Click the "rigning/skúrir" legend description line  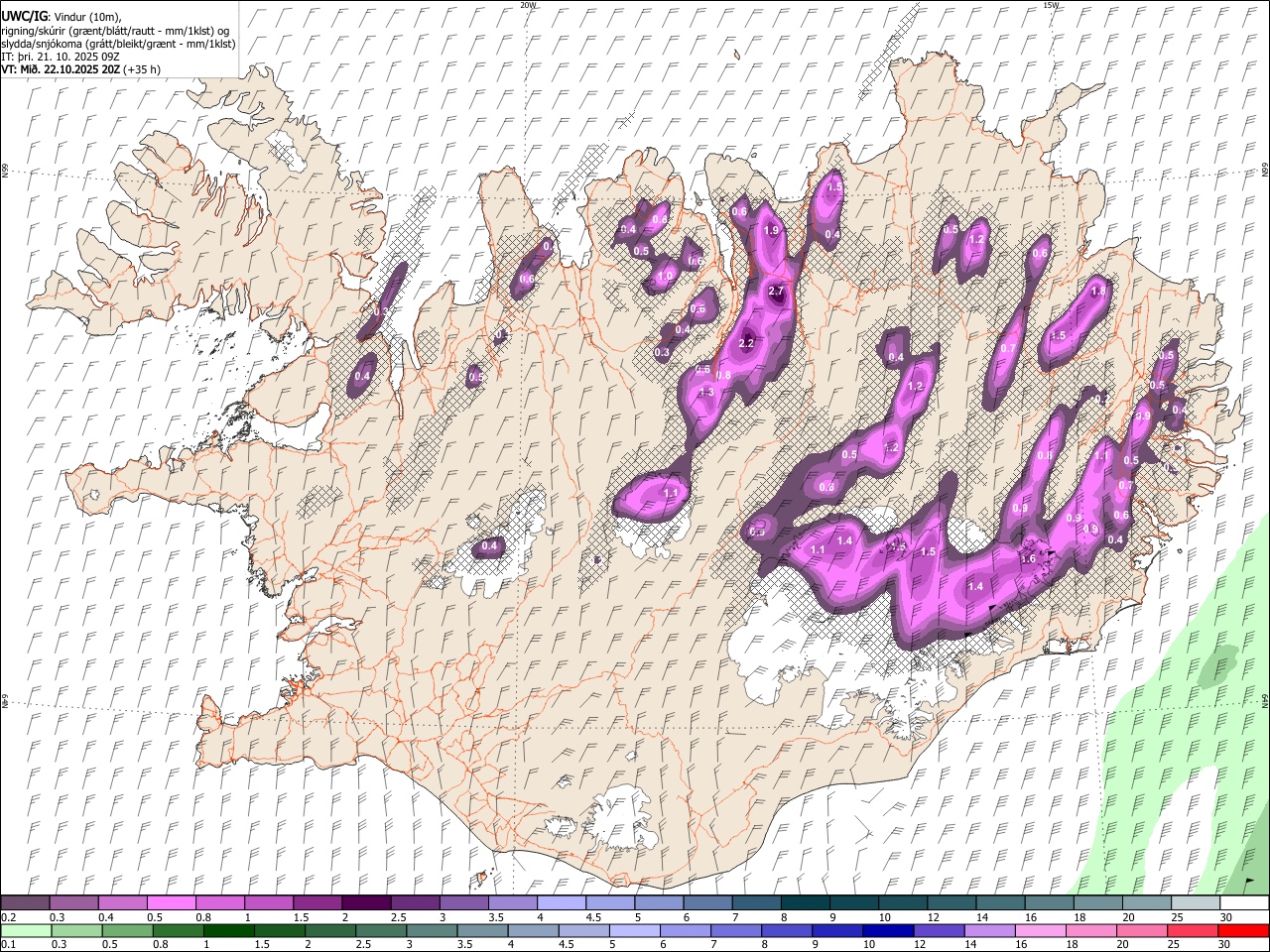115,31
